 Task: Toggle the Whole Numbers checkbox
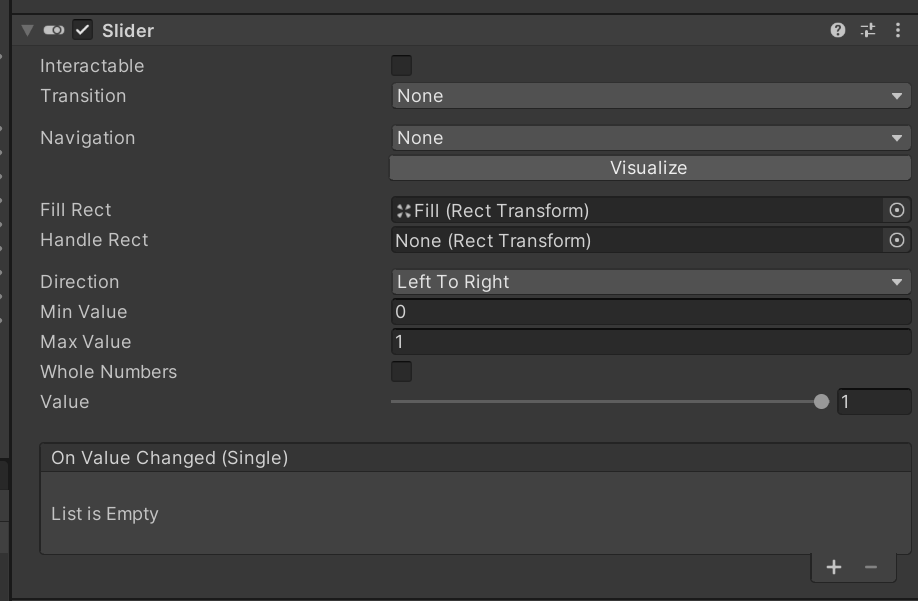tap(400, 371)
